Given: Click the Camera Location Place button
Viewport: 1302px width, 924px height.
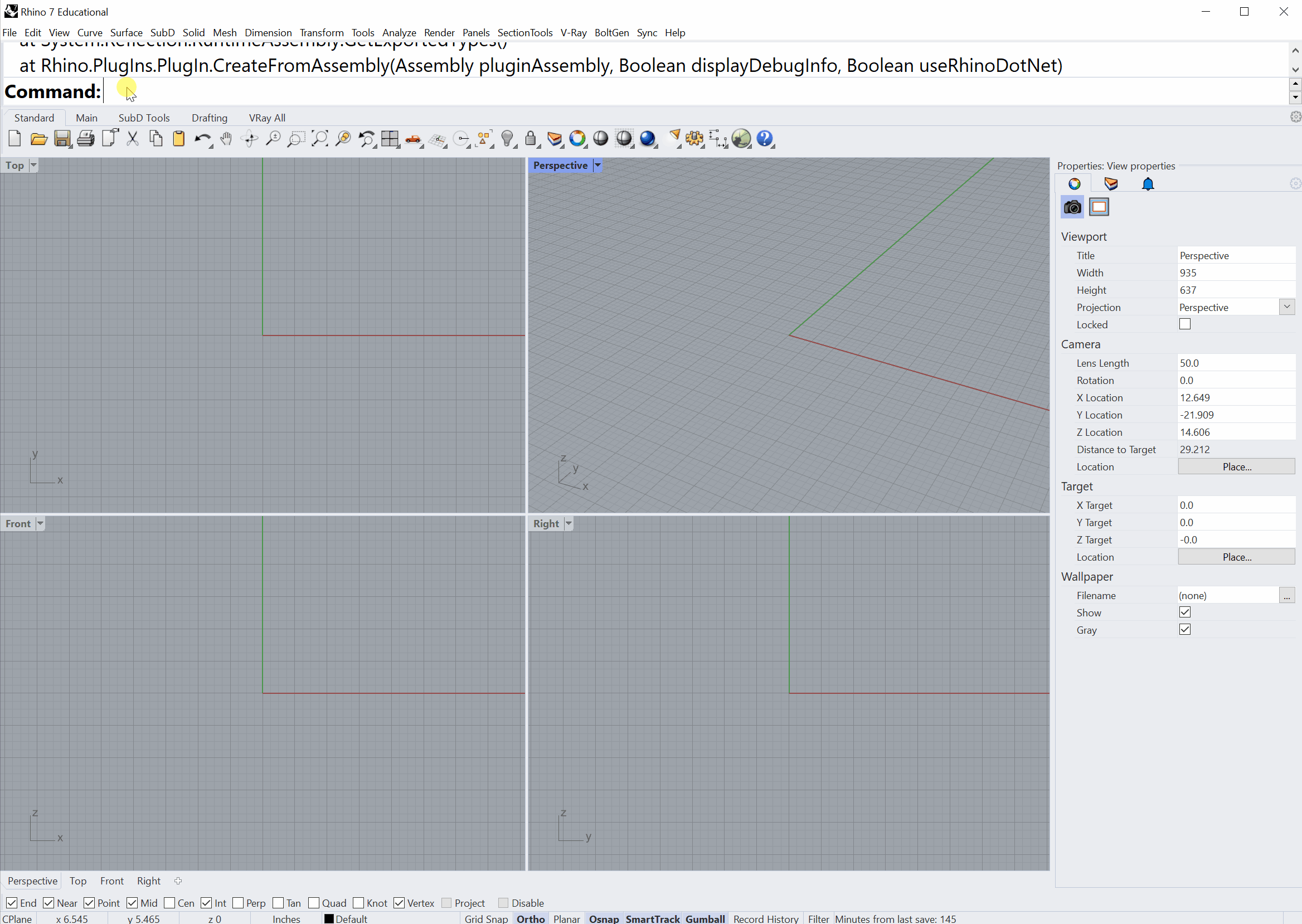Looking at the screenshot, I should tap(1236, 466).
